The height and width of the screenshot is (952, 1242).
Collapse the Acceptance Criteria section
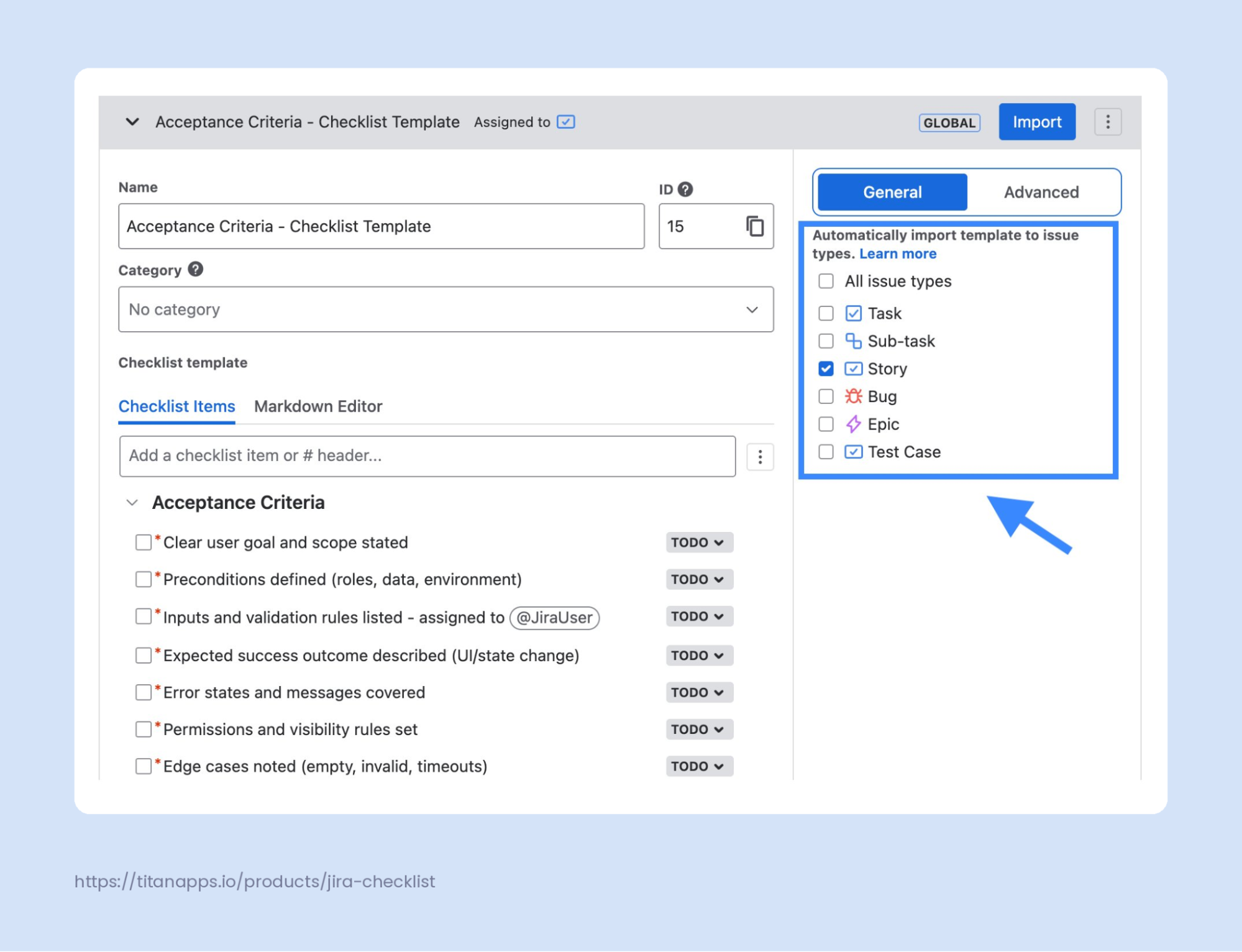tap(132, 502)
